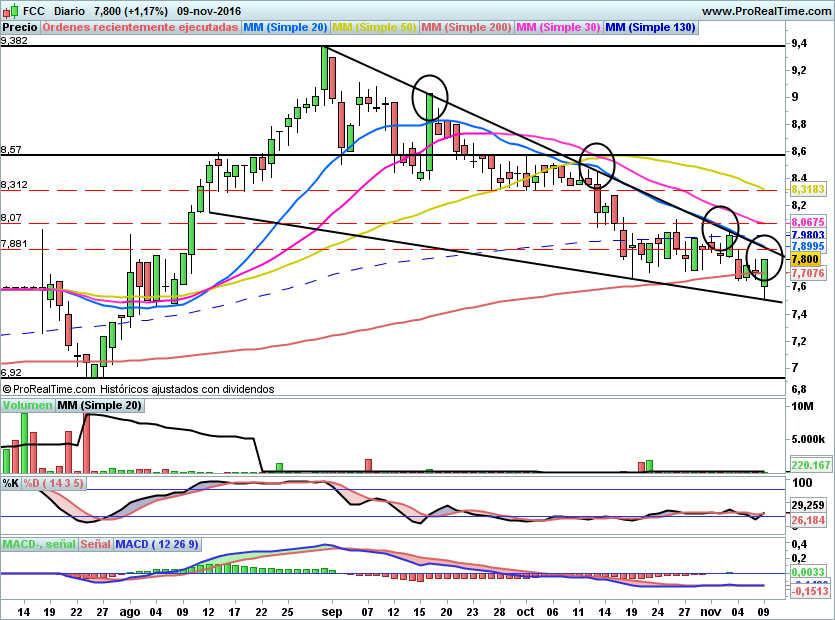
Task: Click the Volumen indicator label
Action: (27, 405)
